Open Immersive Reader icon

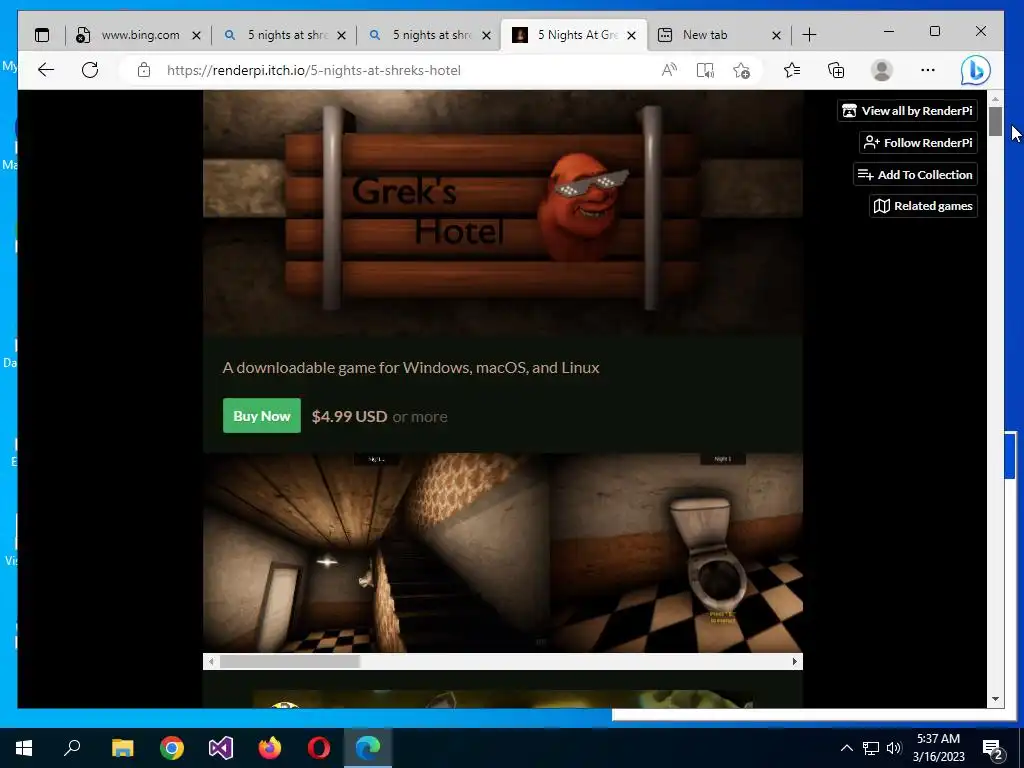(705, 70)
